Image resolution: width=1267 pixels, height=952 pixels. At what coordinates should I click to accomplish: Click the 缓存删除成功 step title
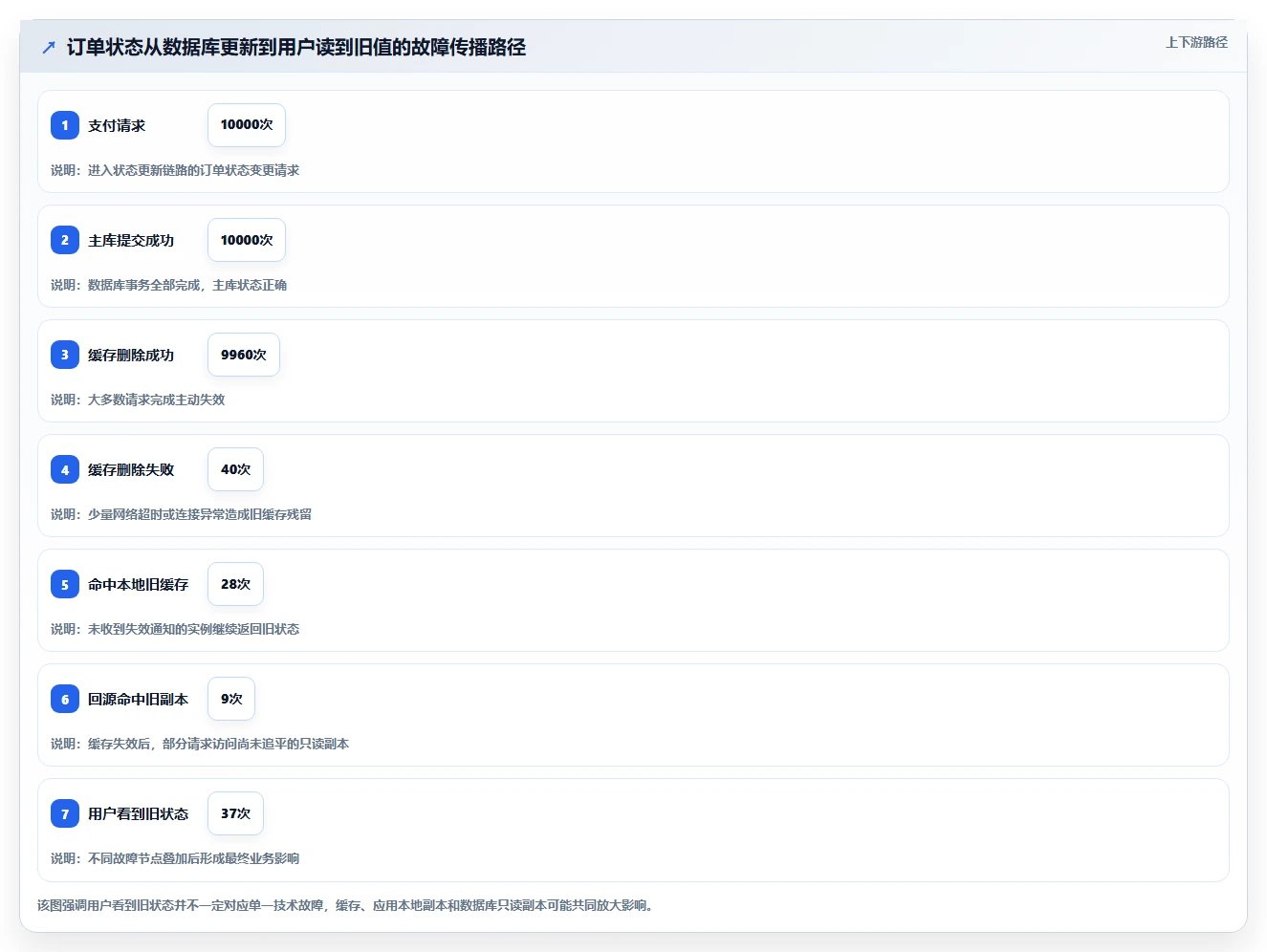click(x=131, y=355)
